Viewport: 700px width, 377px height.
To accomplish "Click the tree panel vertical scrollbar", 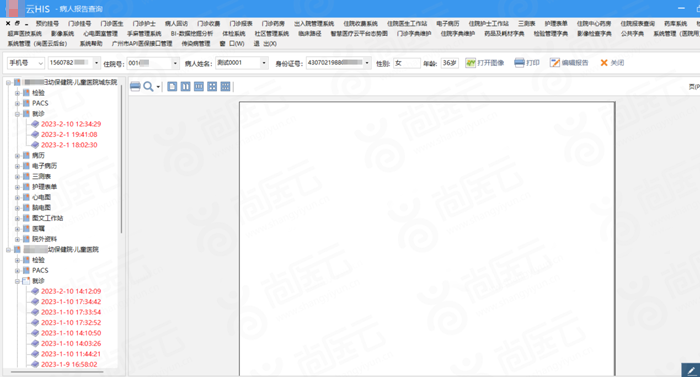I will coord(121,159).
